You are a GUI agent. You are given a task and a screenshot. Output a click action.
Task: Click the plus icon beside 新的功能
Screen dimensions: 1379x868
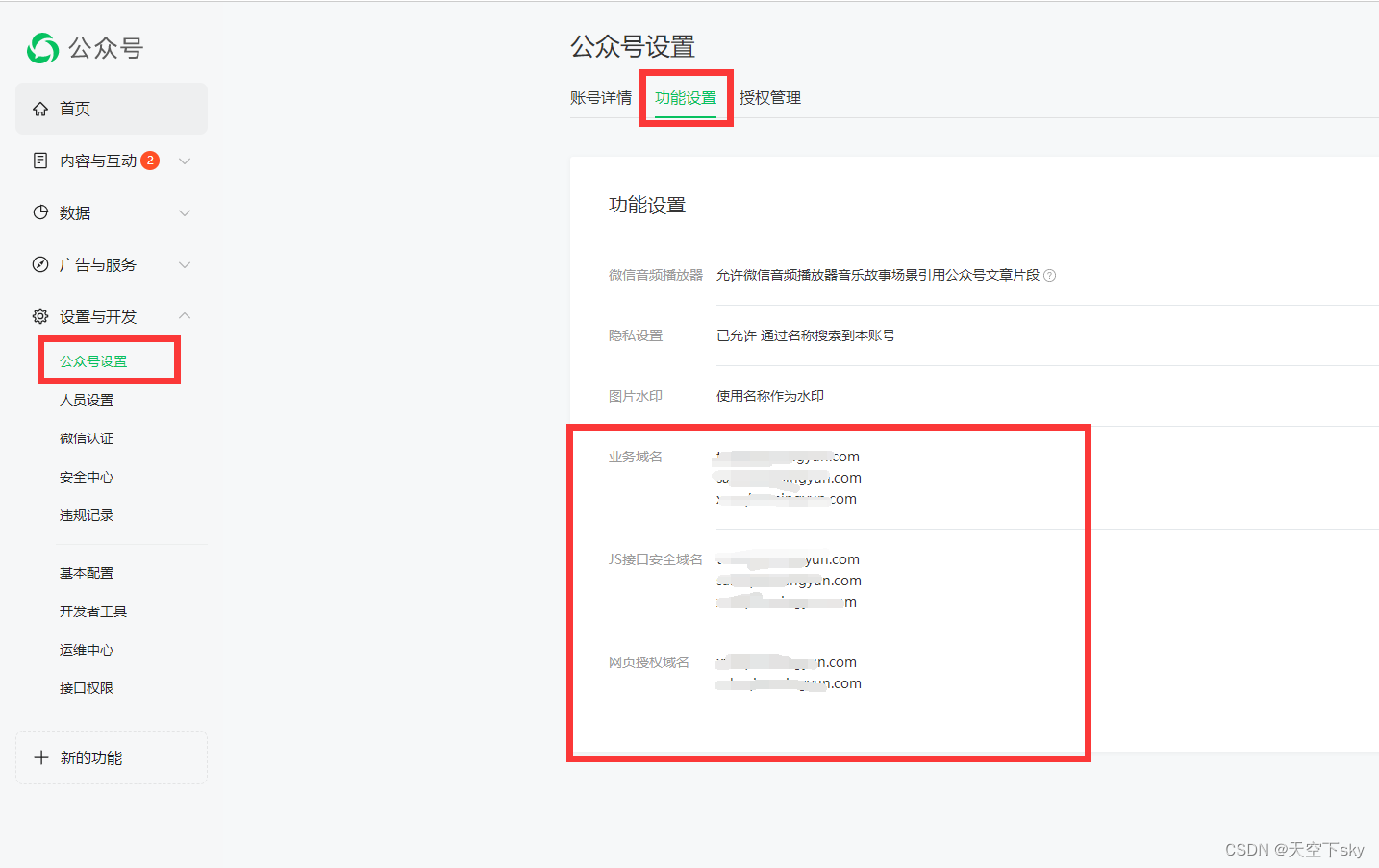coord(41,757)
